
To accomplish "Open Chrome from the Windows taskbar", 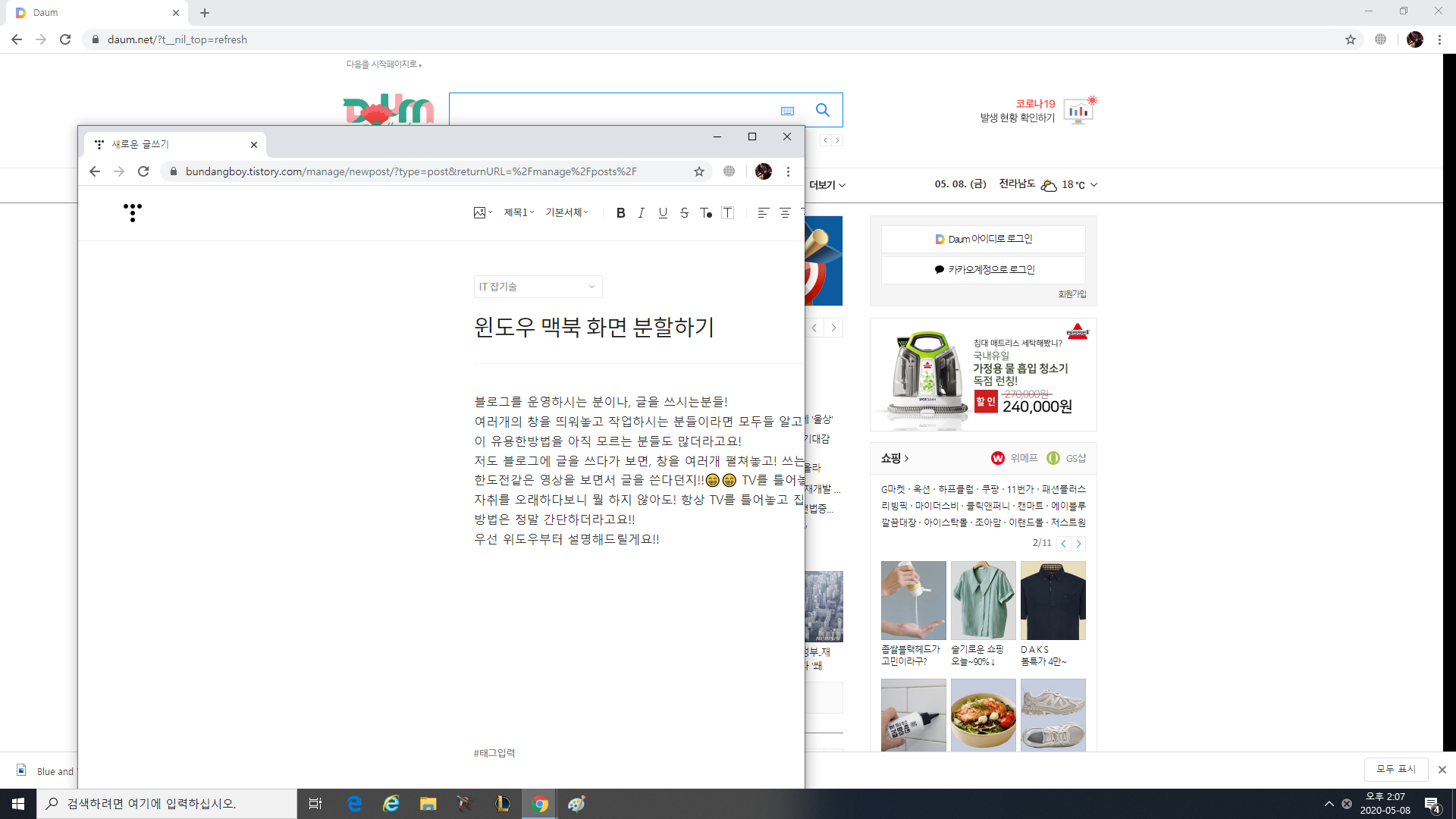I will (540, 804).
